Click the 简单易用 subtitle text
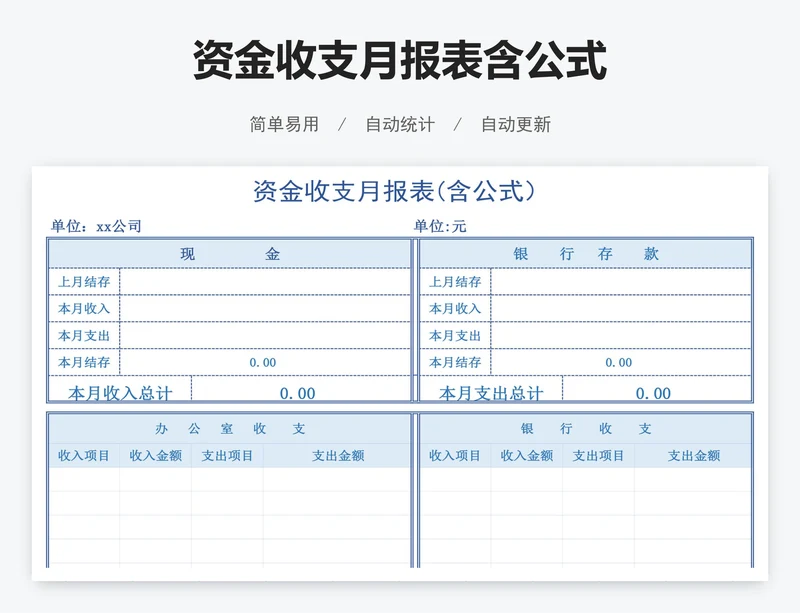This screenshot has width=800, height=613. point(284,125)
